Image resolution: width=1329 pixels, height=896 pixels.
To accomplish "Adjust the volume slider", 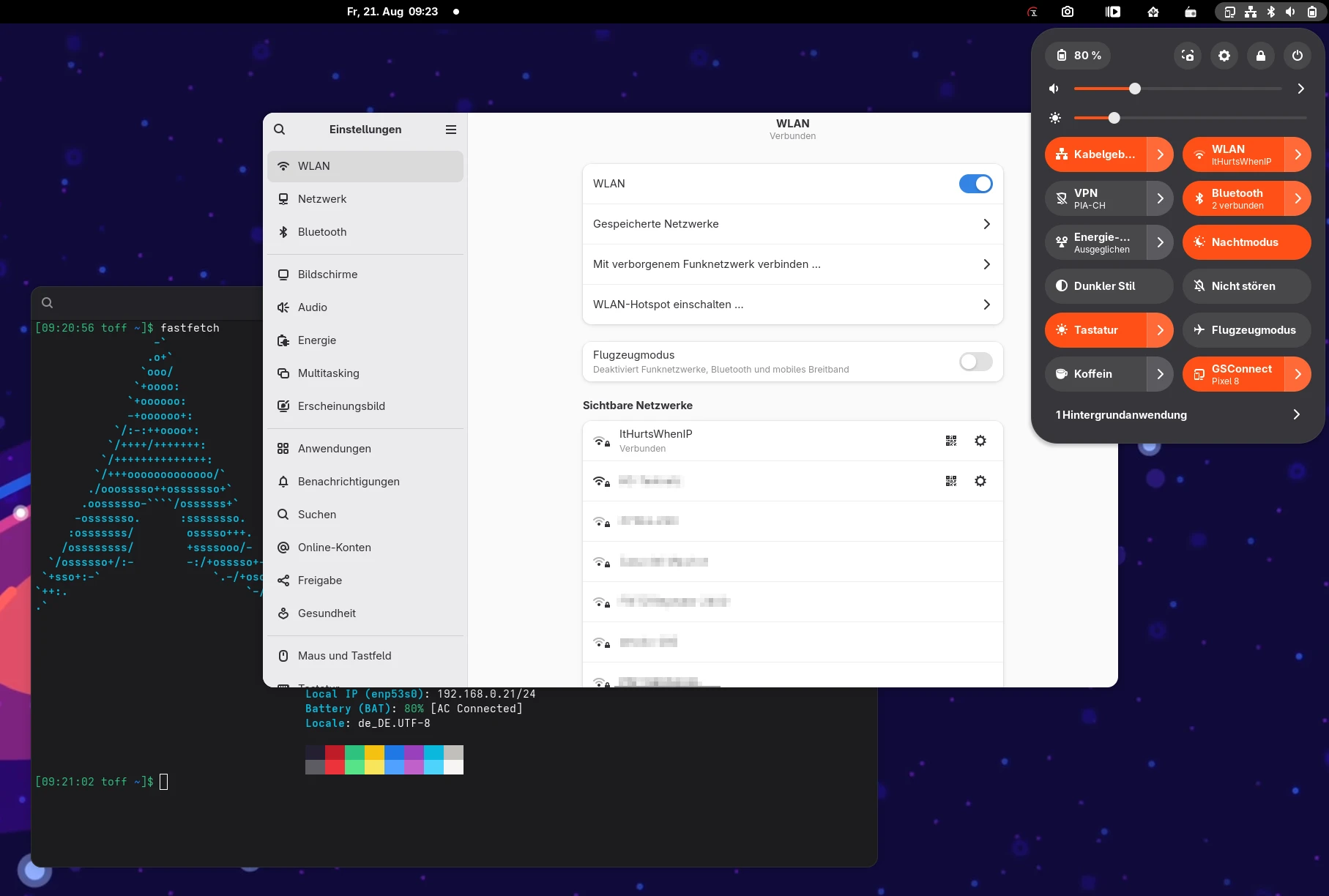I will tap(1177, 89).
